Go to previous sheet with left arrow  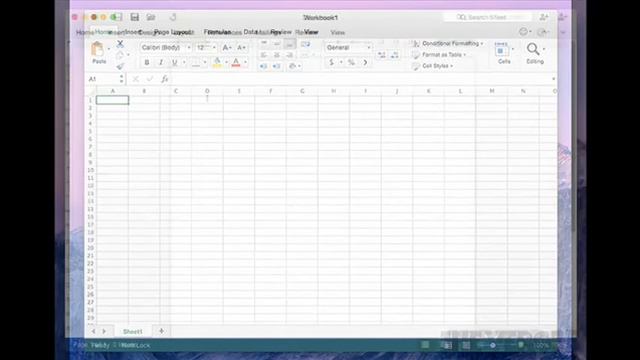tap(93, 331)
